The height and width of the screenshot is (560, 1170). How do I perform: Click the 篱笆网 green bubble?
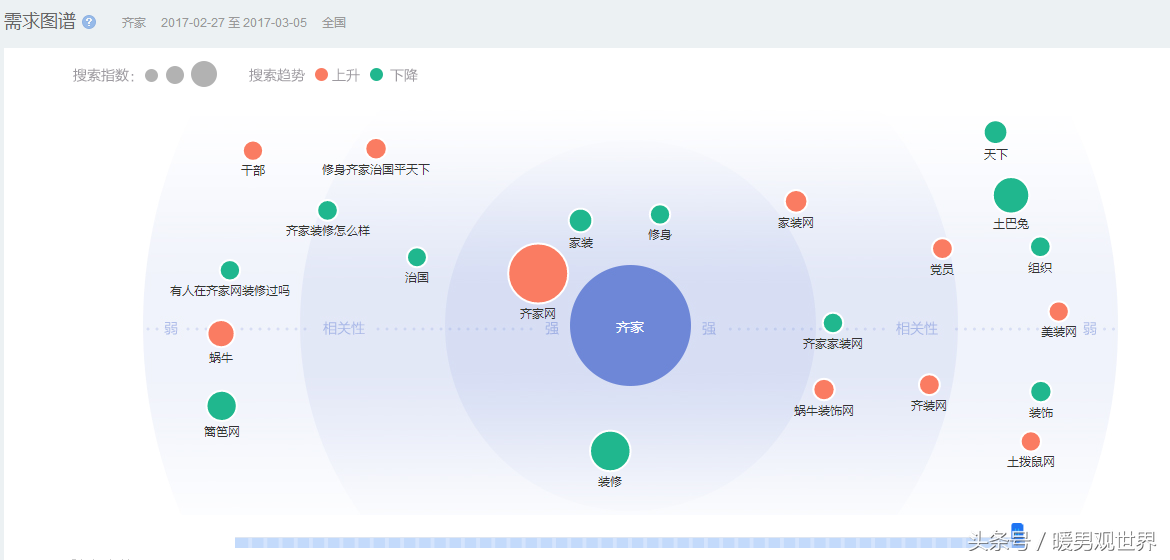pos(222,406)
